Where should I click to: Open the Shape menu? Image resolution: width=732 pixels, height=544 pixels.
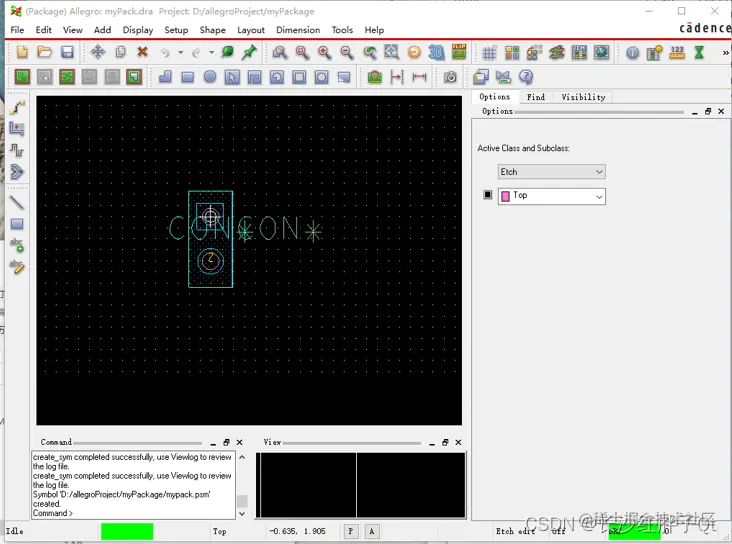pos(212,30)
